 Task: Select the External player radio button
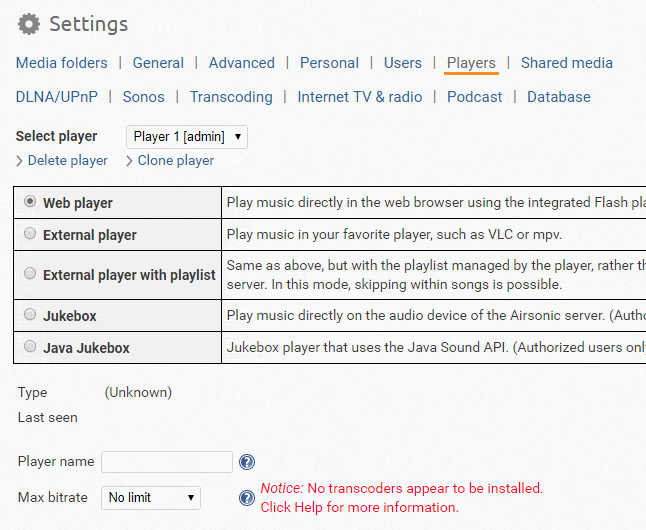pos(31,235)
